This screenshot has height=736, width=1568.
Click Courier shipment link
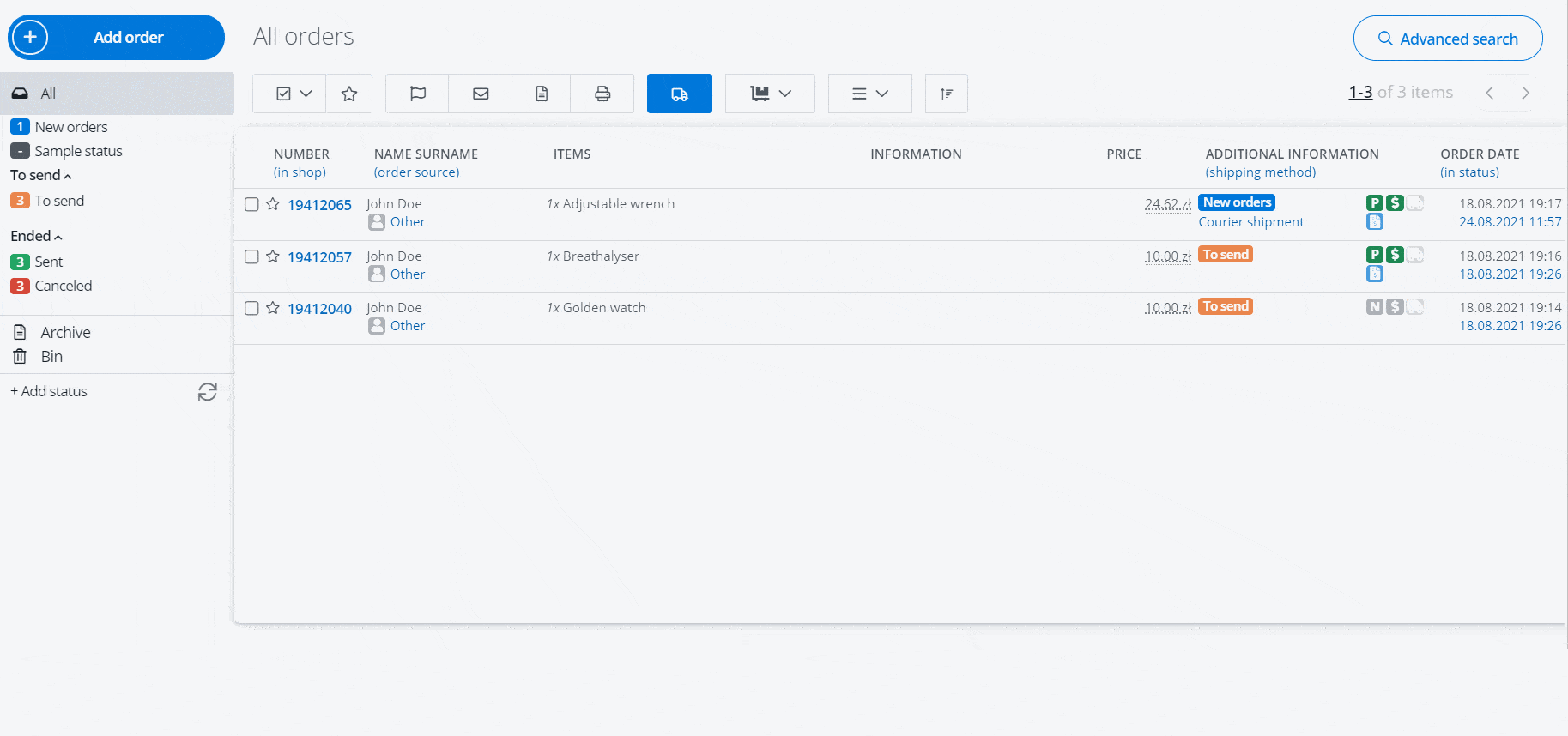(x=1251, y=222)
